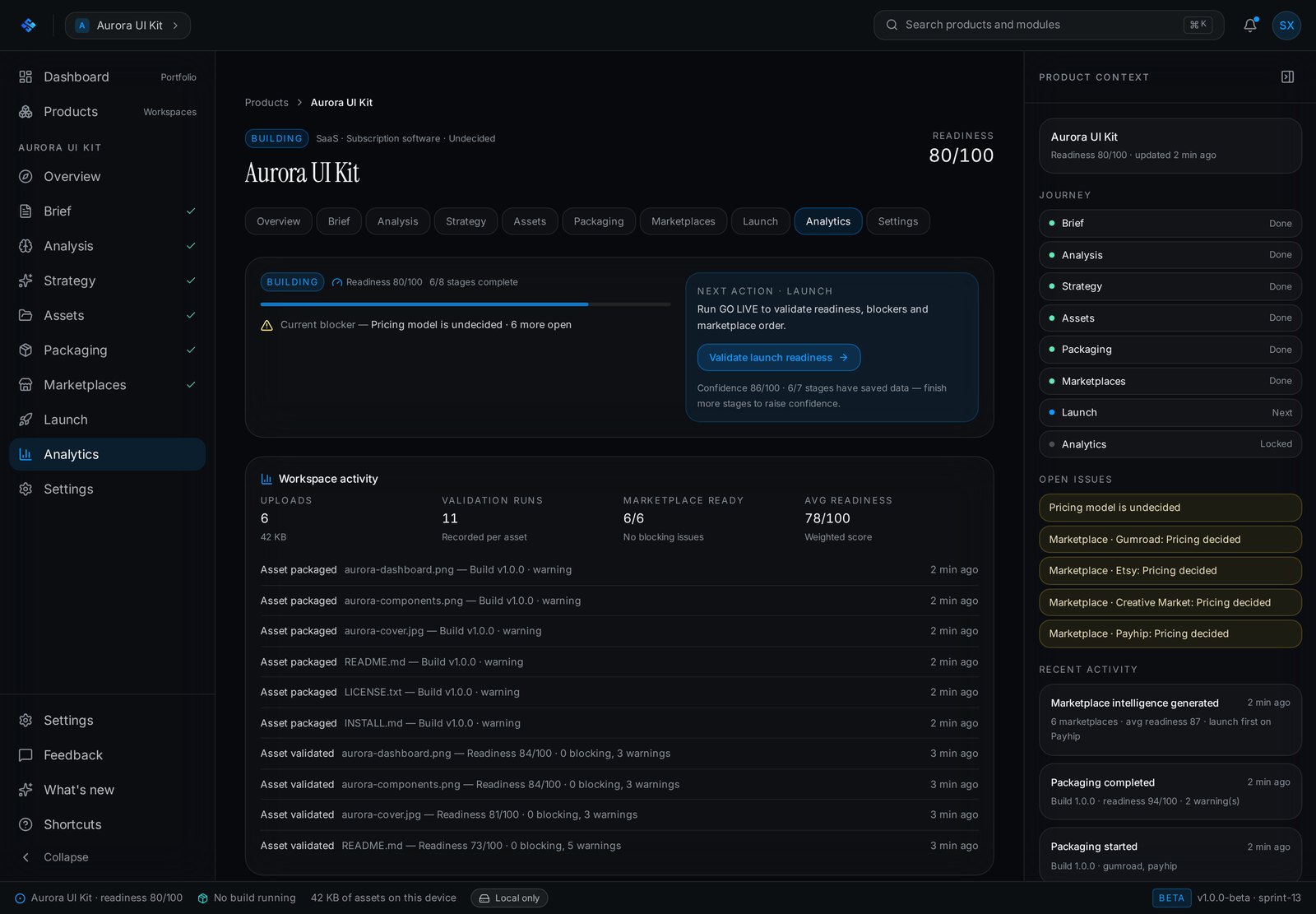Click the Analysis sidebar icon
1316x914 pixels.
(x=25, y=245)
